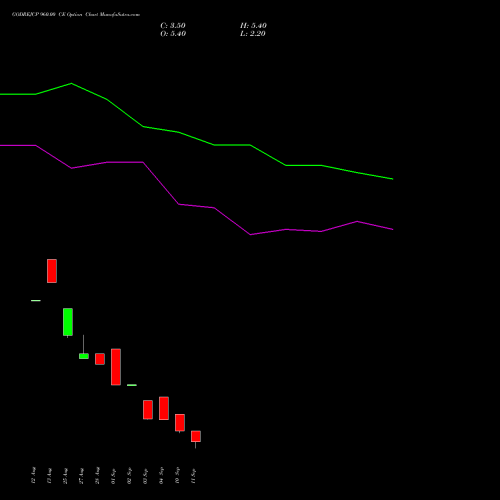The image size is (500, 500).
Task: Click the 11 Sep date label
Action: (x=193, y=476)
